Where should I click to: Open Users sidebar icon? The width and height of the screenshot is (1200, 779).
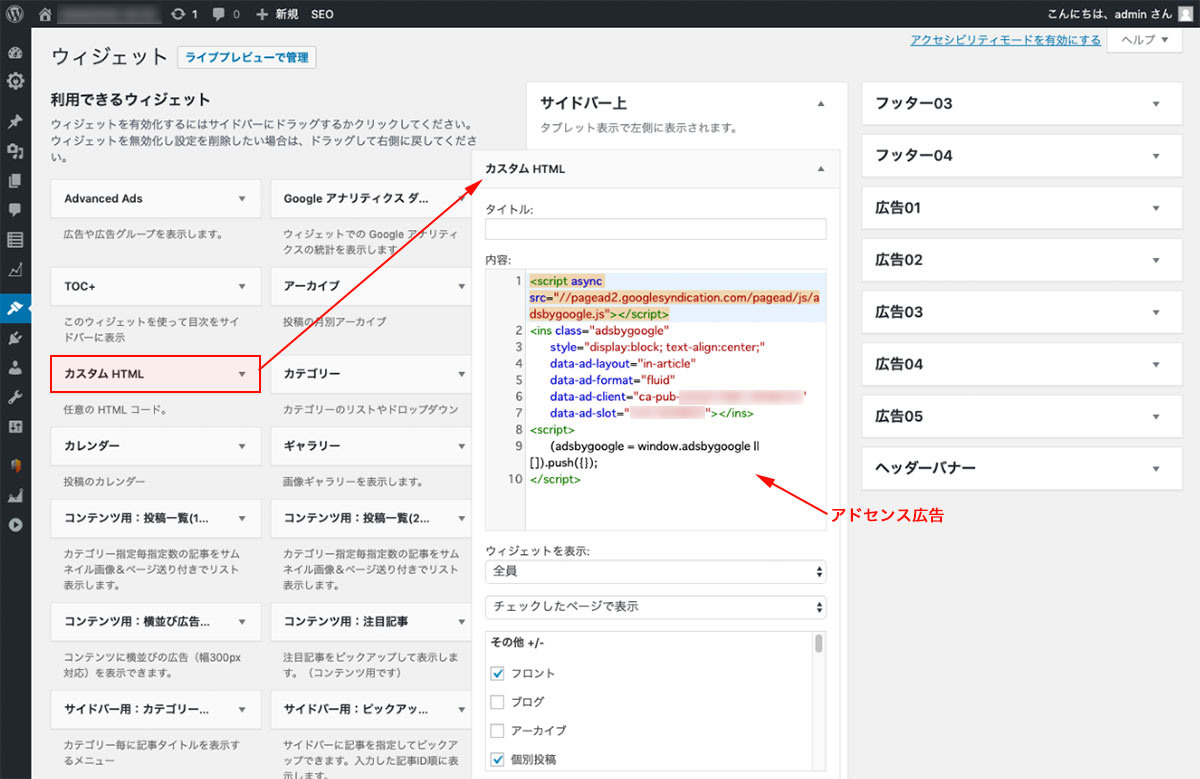pyautogui.click(x=15, y=367)
